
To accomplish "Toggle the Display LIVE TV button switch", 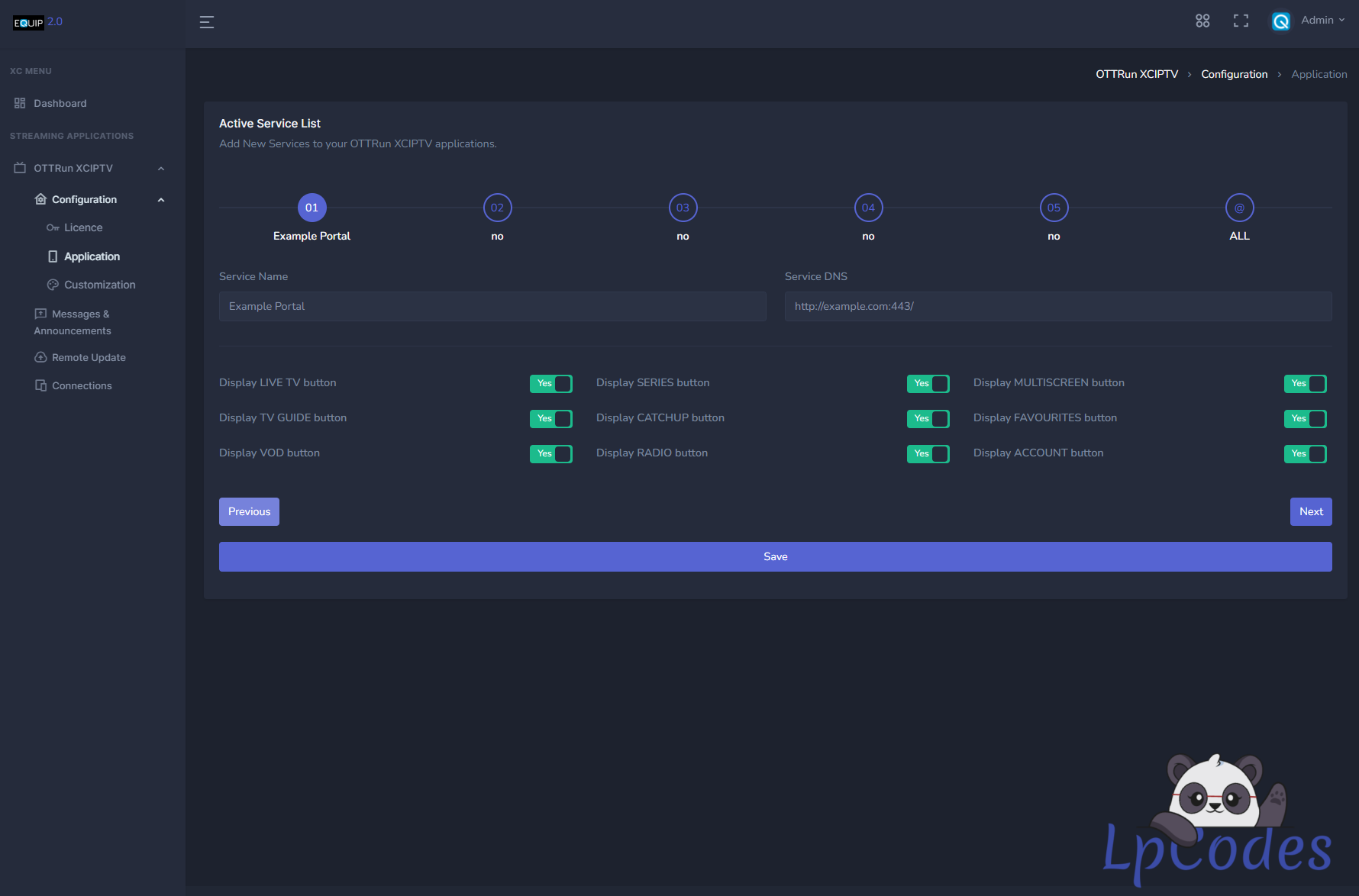I will (550, 384).
